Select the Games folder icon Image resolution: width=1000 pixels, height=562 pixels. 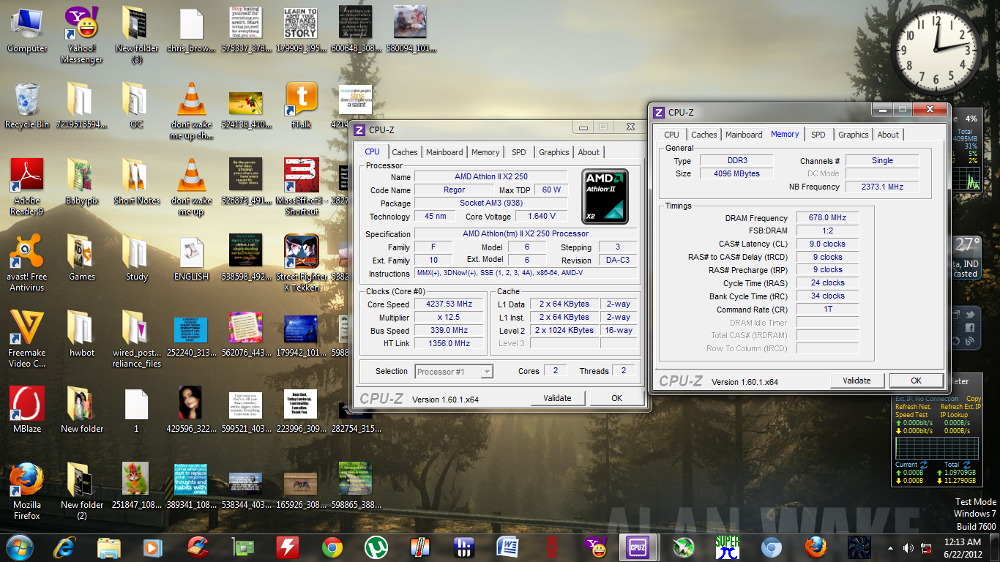pos(82,258)
